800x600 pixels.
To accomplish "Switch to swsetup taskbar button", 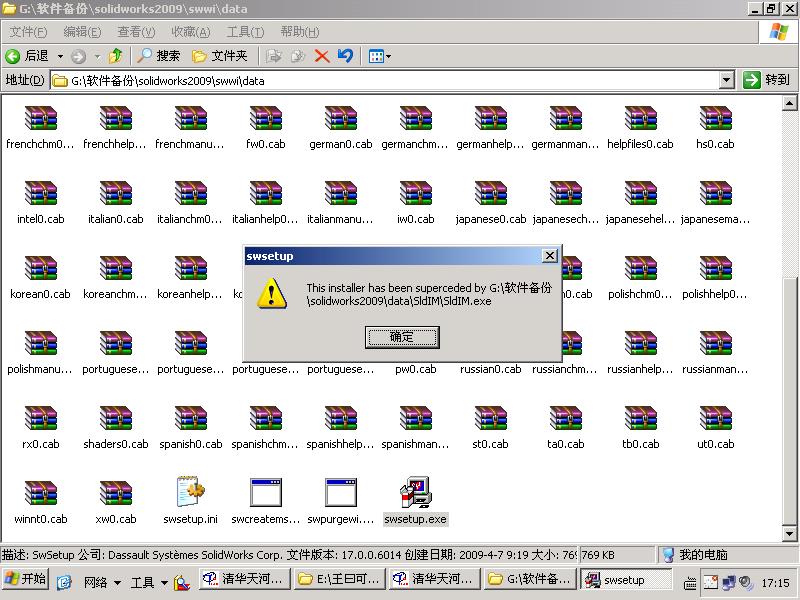I will (x=627, y=580).
